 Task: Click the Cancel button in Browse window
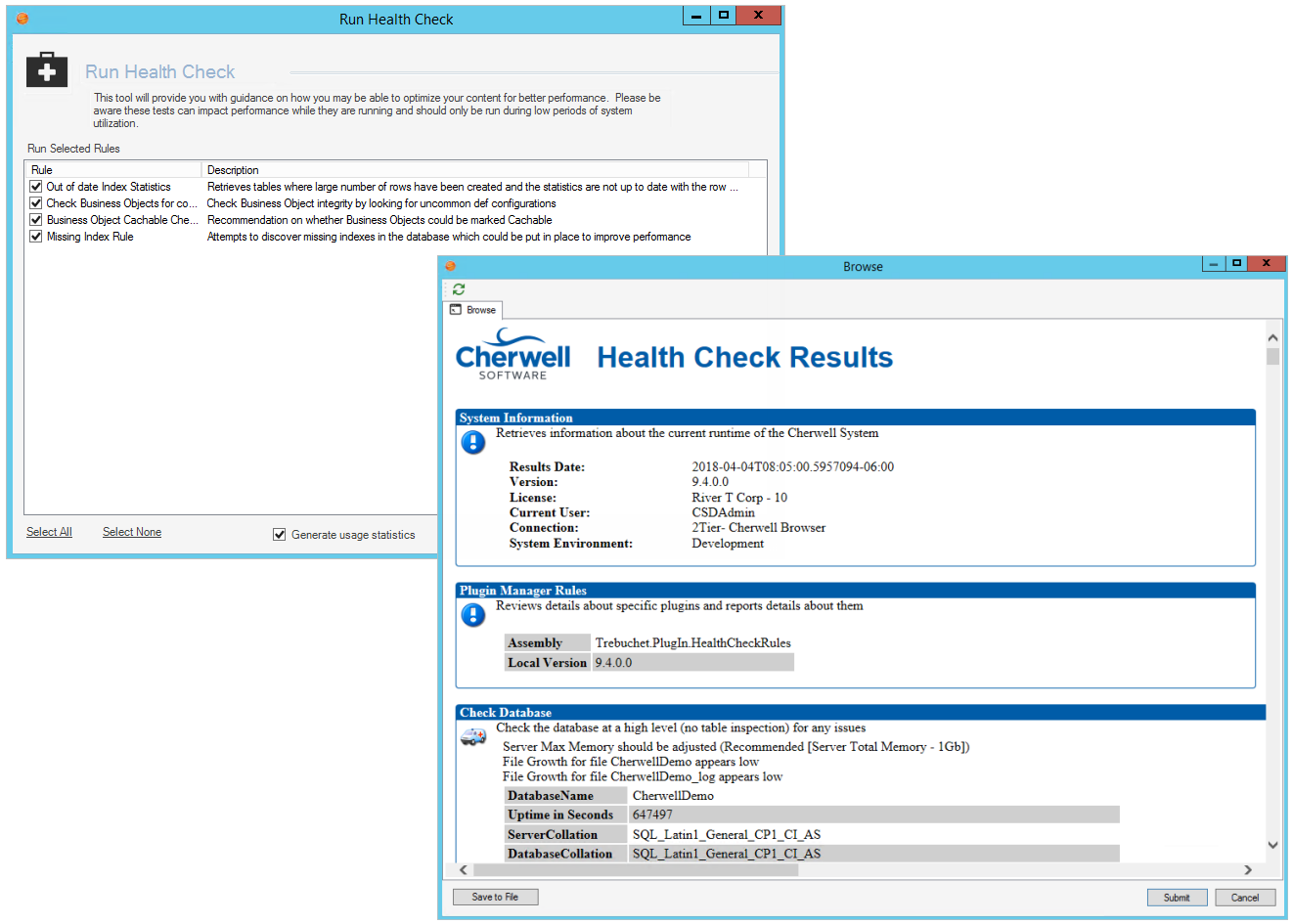coord(1245,898)
